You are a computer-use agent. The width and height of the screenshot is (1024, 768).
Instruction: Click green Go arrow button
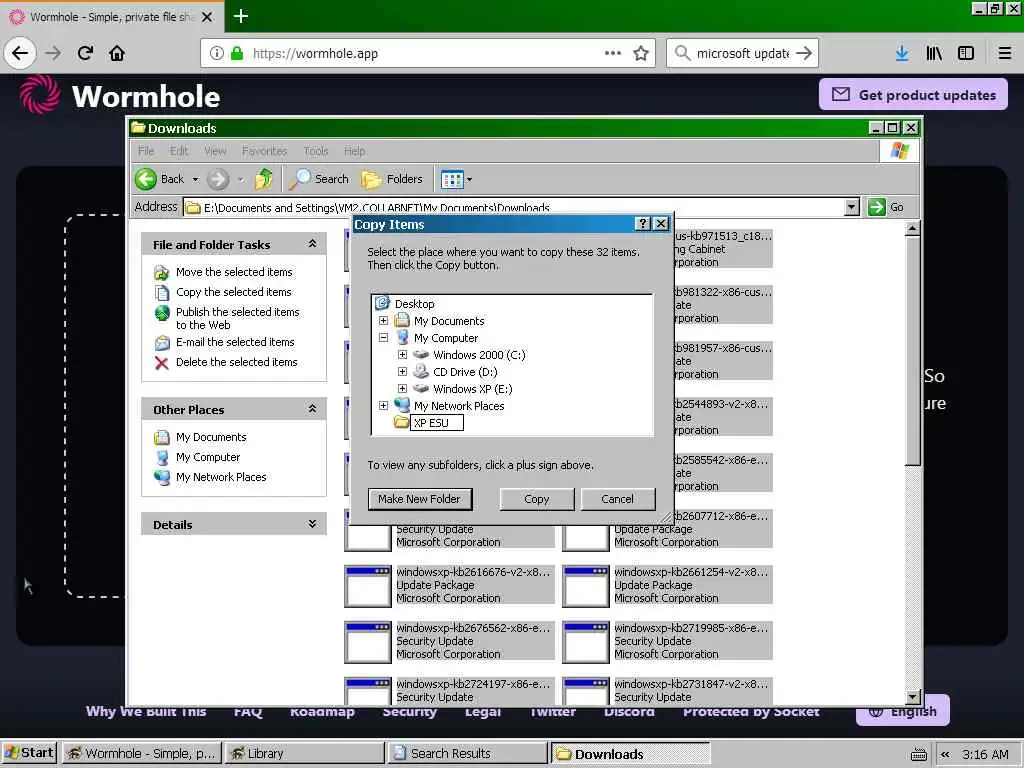(876, 207)
